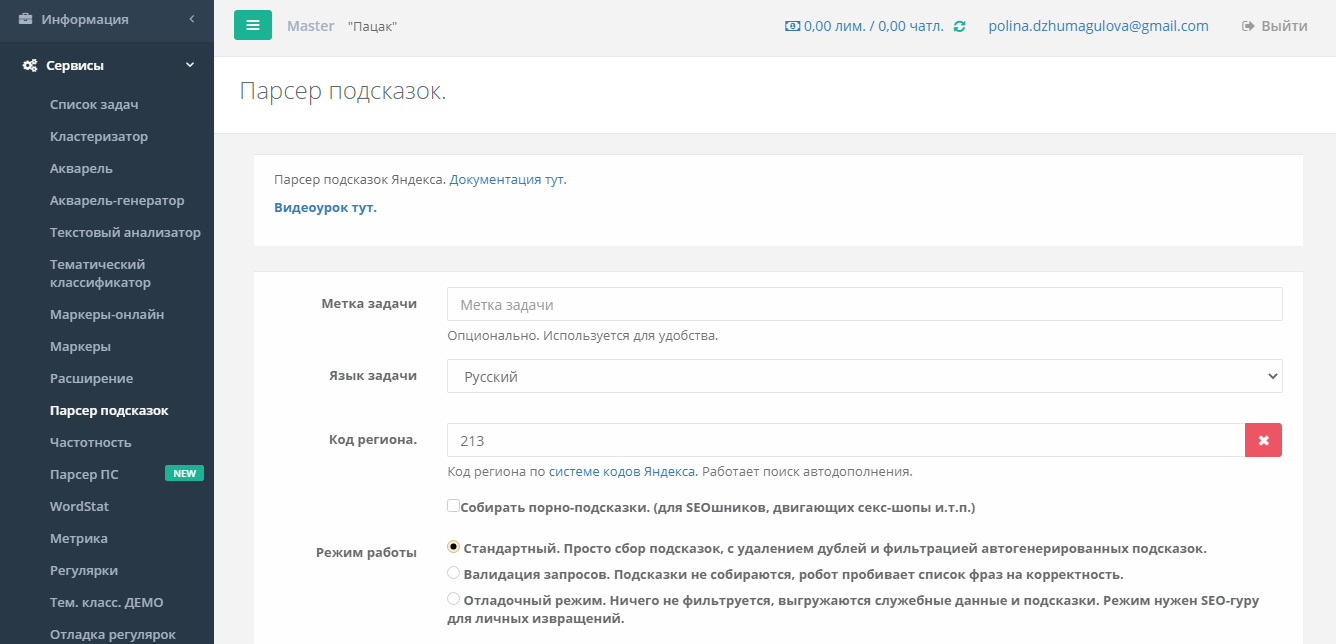Click the balance 0,00 лим. / 0,00 чатл.
This screenshot has width=1336, height=644.
[874, 27]
